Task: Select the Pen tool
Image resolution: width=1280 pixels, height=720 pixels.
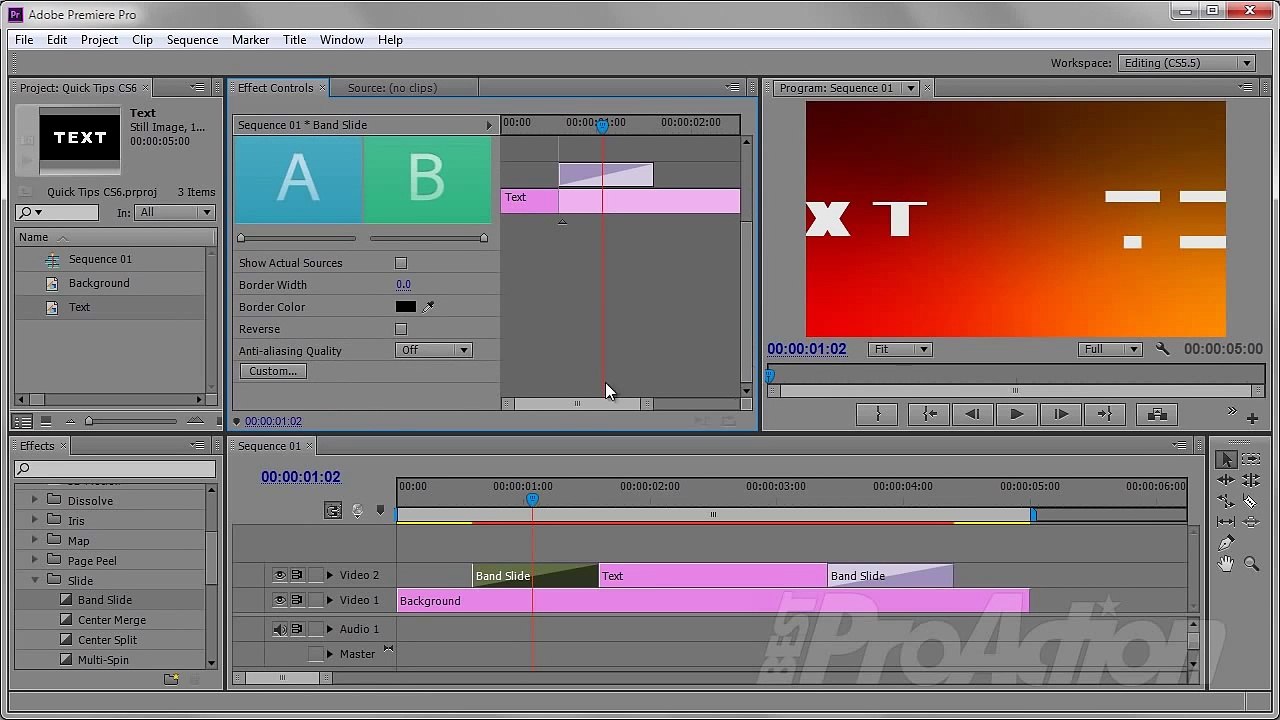Action: 1226,543
